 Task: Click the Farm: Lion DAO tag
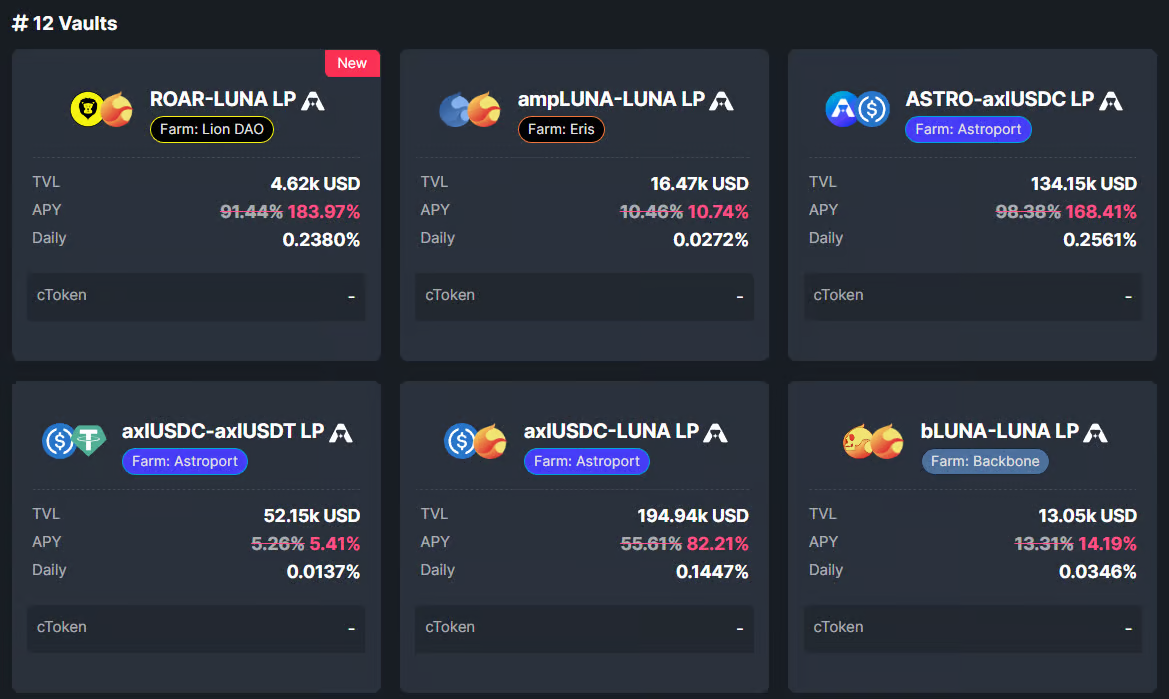click(212, 130)
